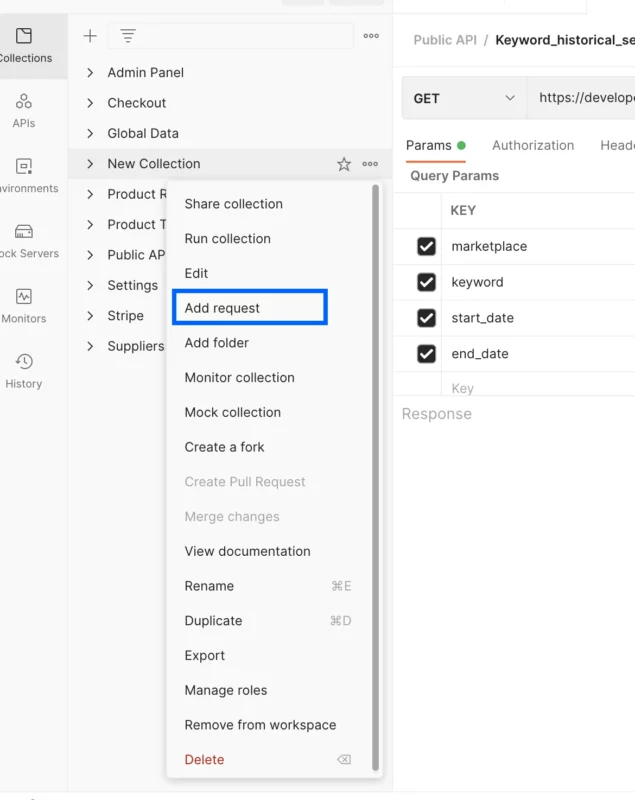Open the Monitors sidebar section
The width and height of the screenshot is (635, 800).
pyautogui.click(x=23, y=306)
